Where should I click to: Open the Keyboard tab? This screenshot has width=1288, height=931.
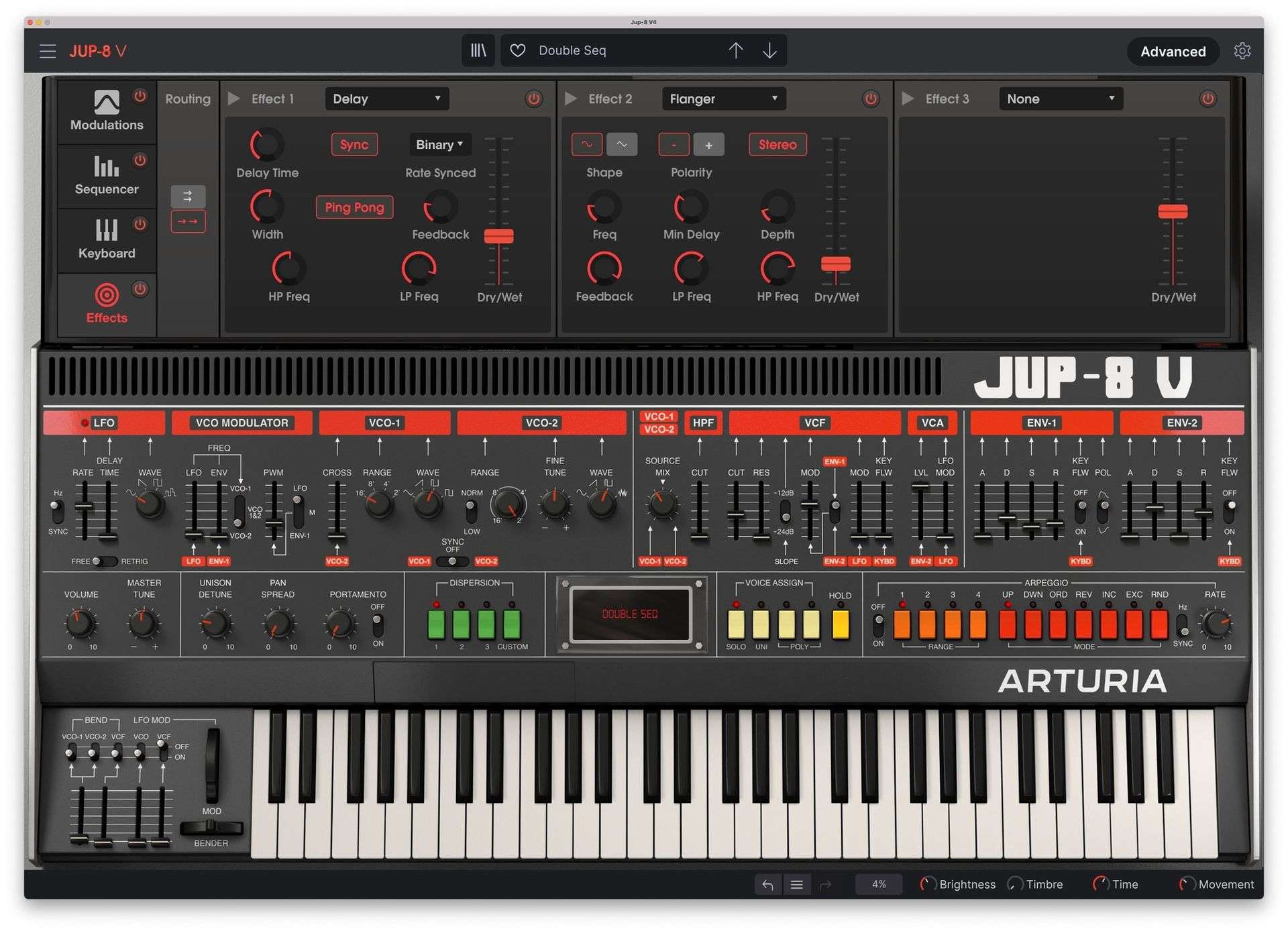coord(107,239)
